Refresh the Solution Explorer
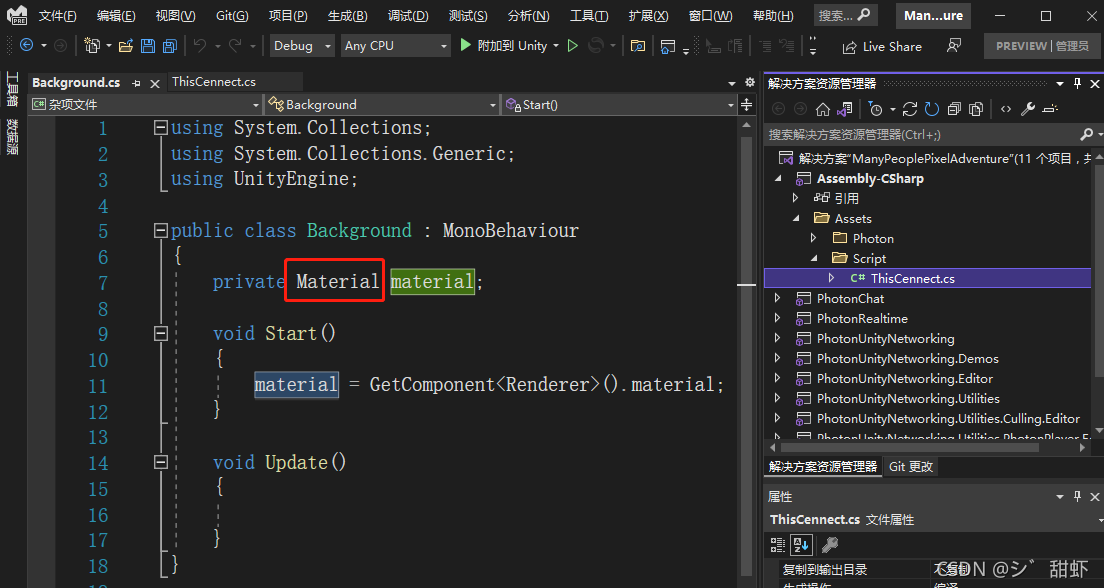This screenshot has height=588, width=1104. tap(930, 108)
